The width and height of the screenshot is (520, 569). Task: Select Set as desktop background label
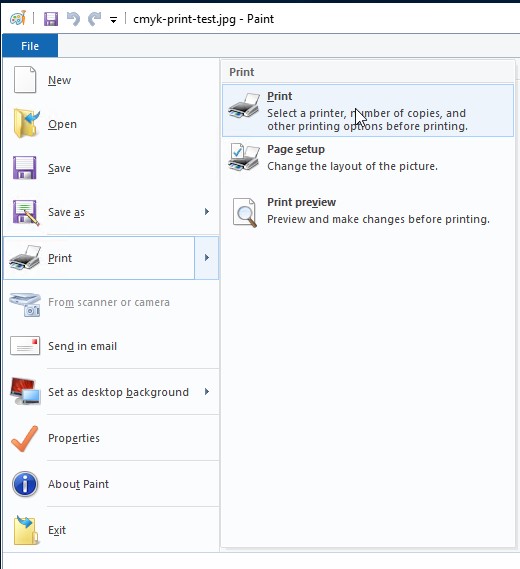118,392
